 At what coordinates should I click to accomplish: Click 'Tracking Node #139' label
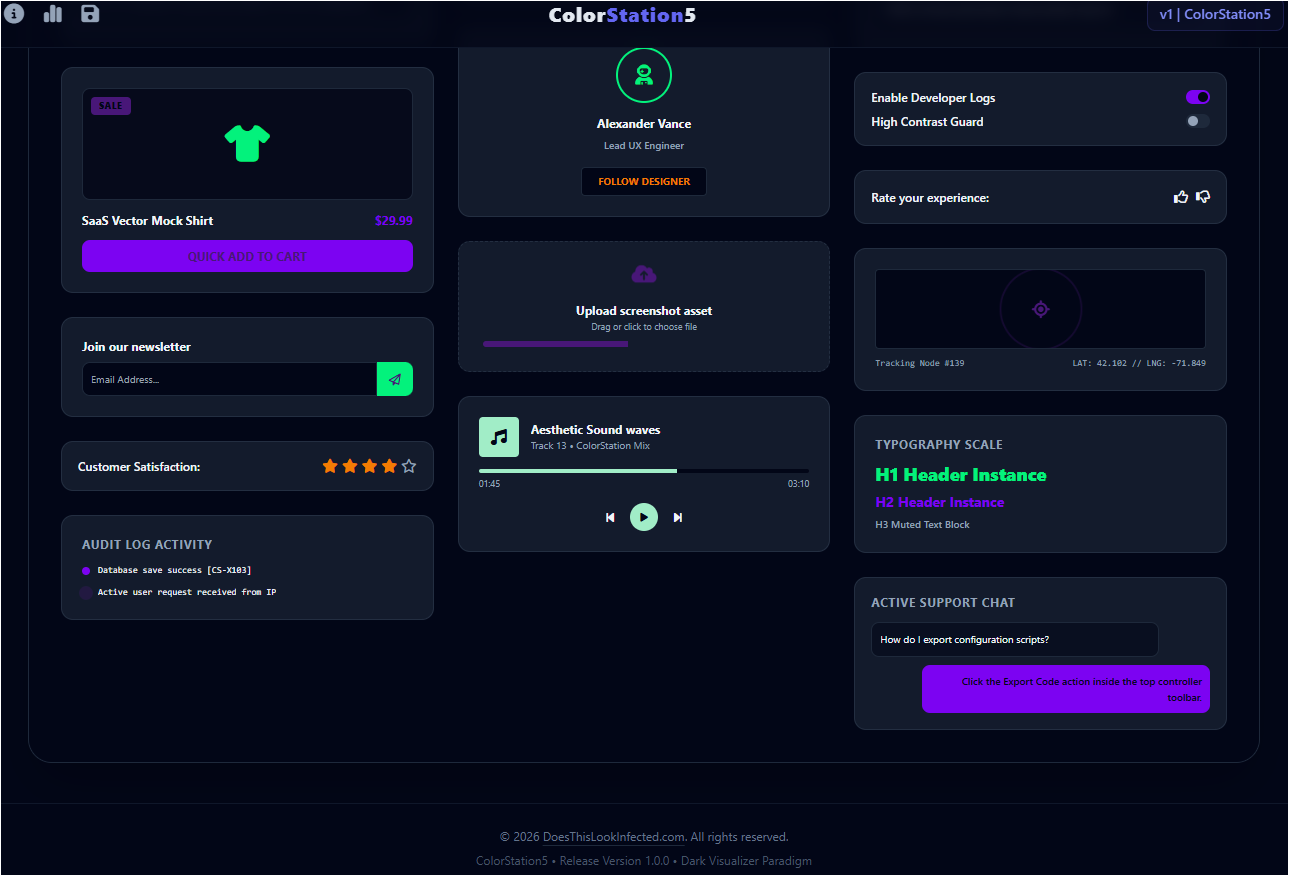(920, 363)
